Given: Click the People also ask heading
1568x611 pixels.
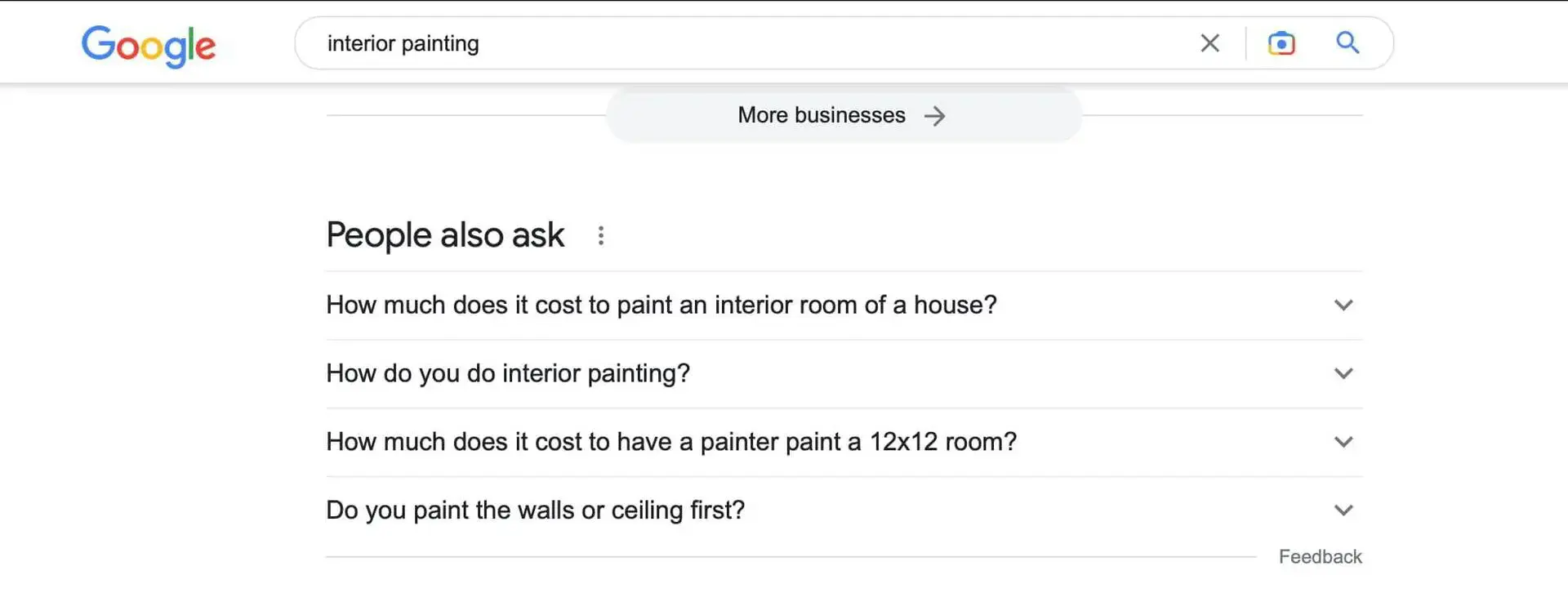Looking at the screenshot, I should [445, 235].
